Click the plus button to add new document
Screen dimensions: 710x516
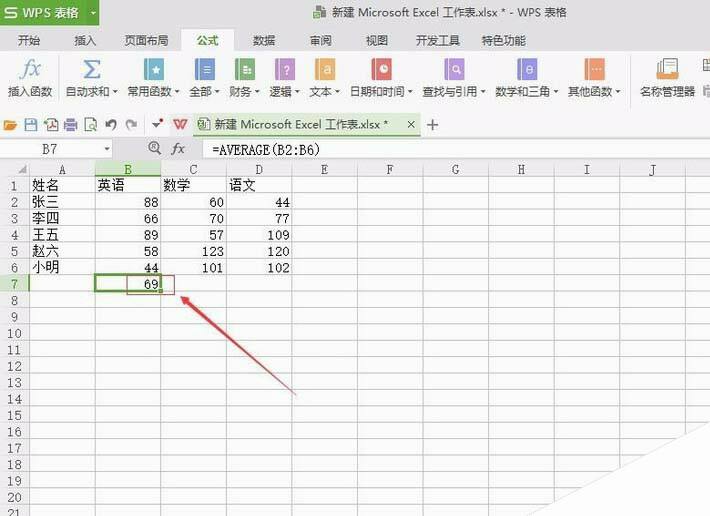pyautogui.click(x=432, y=124)
